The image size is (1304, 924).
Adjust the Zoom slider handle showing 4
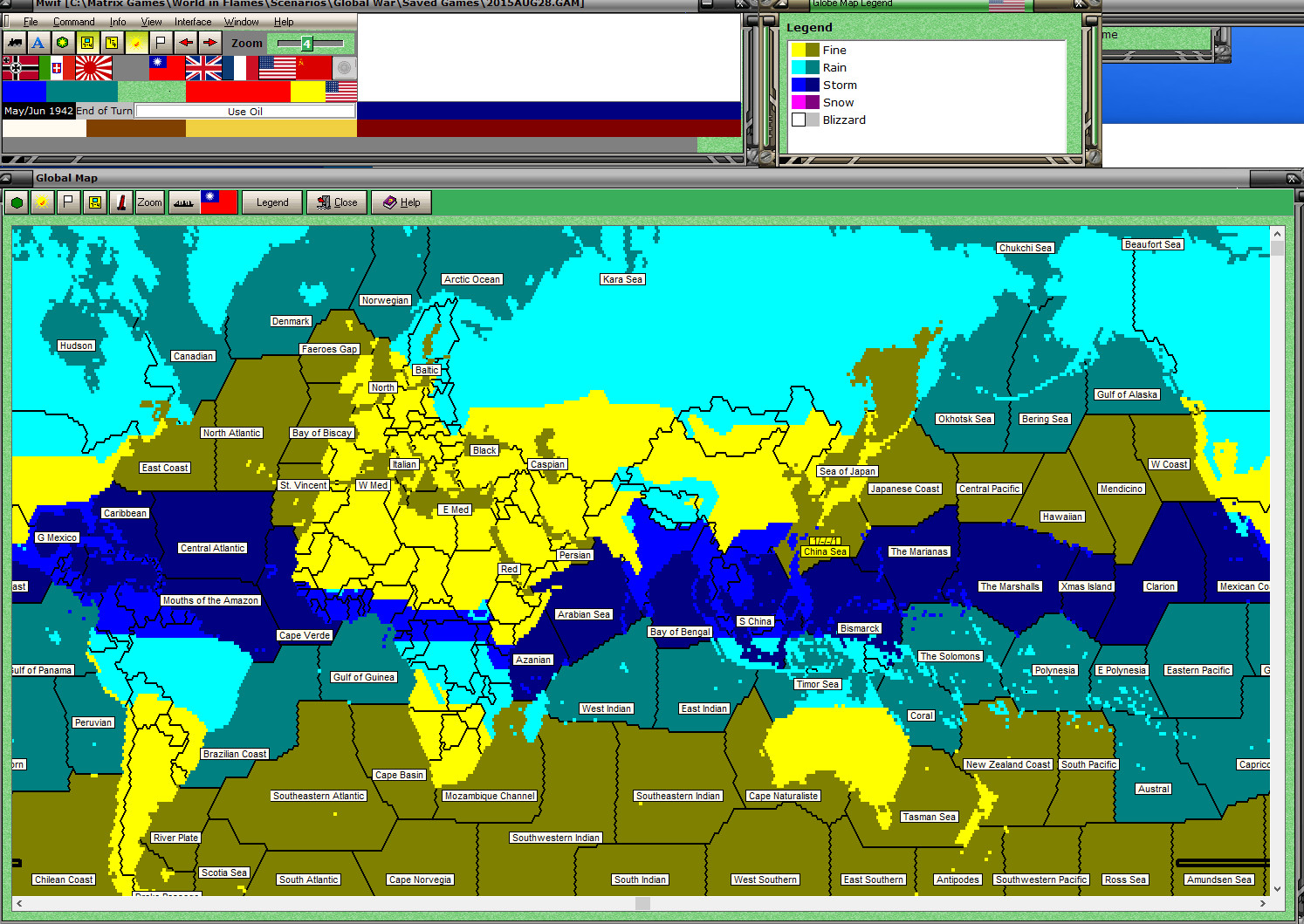point(306,43)
